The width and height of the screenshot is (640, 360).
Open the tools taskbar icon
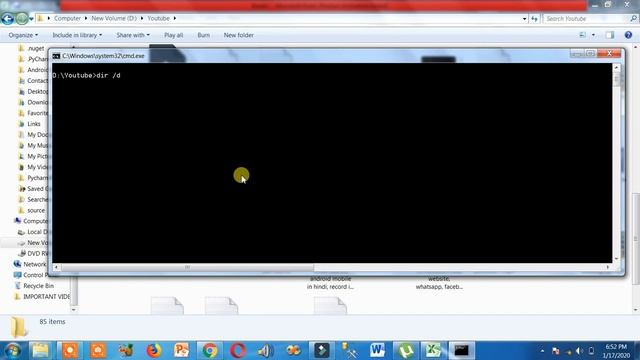(x=349, y=351)
